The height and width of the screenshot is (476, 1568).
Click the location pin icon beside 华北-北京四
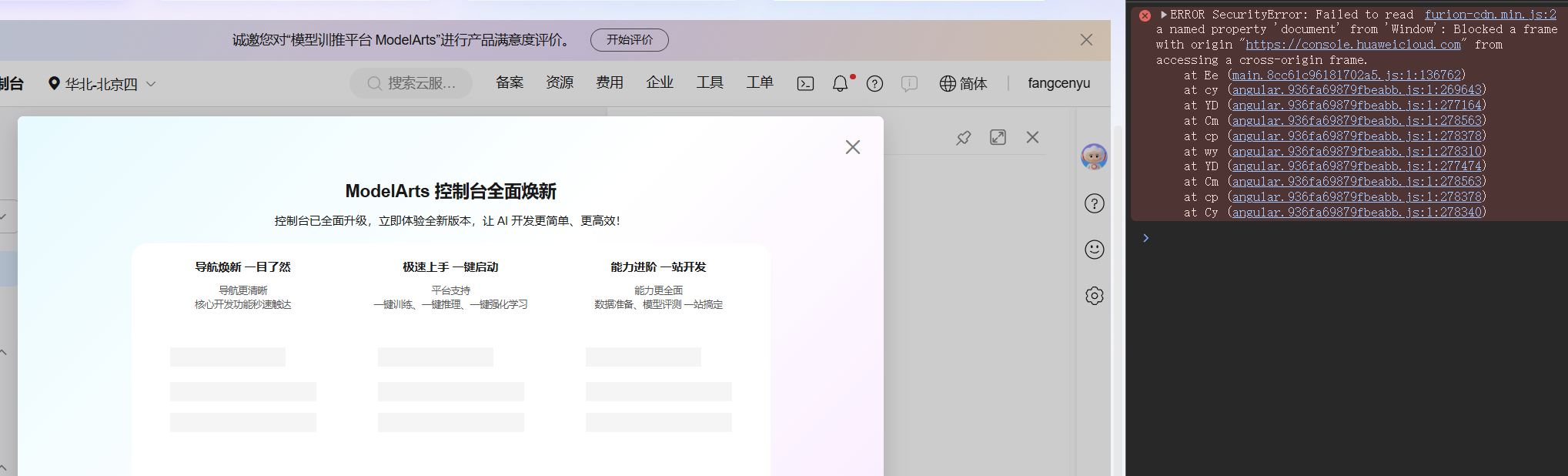[54, 83]
